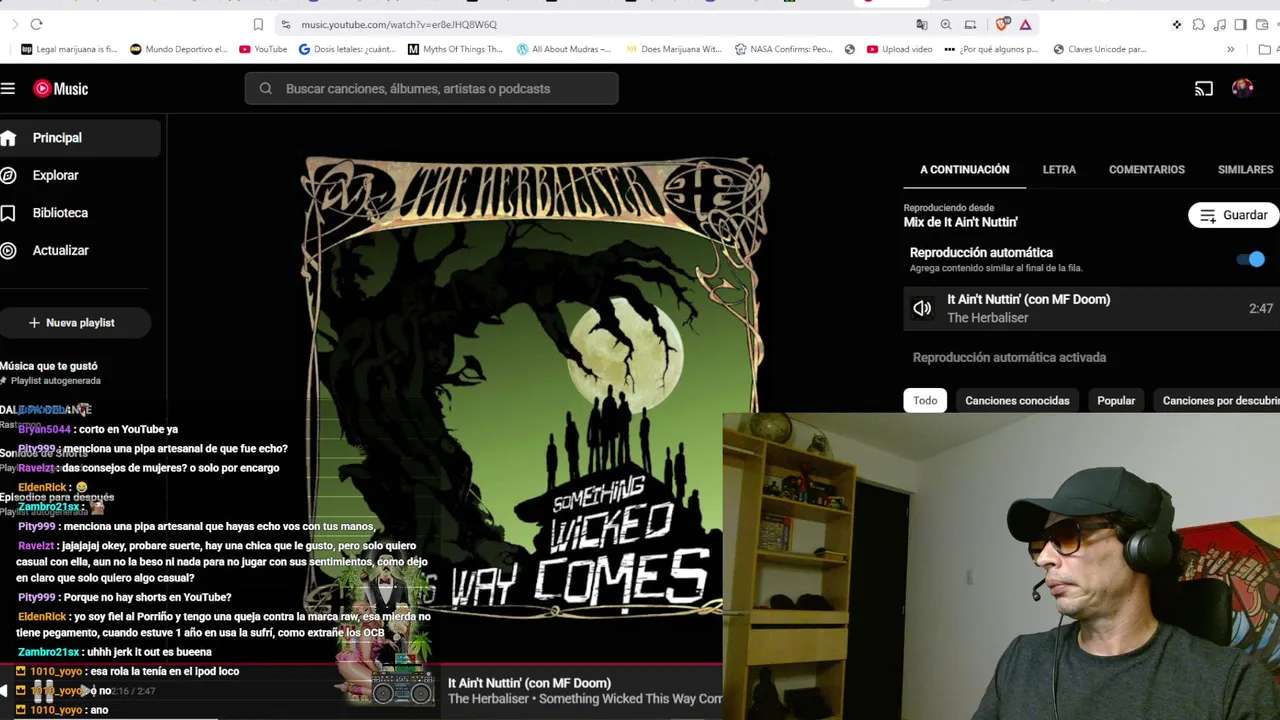1280x720 pixels.
Task: Click the Guardar queue button
Action: (x=1234, y=215)
